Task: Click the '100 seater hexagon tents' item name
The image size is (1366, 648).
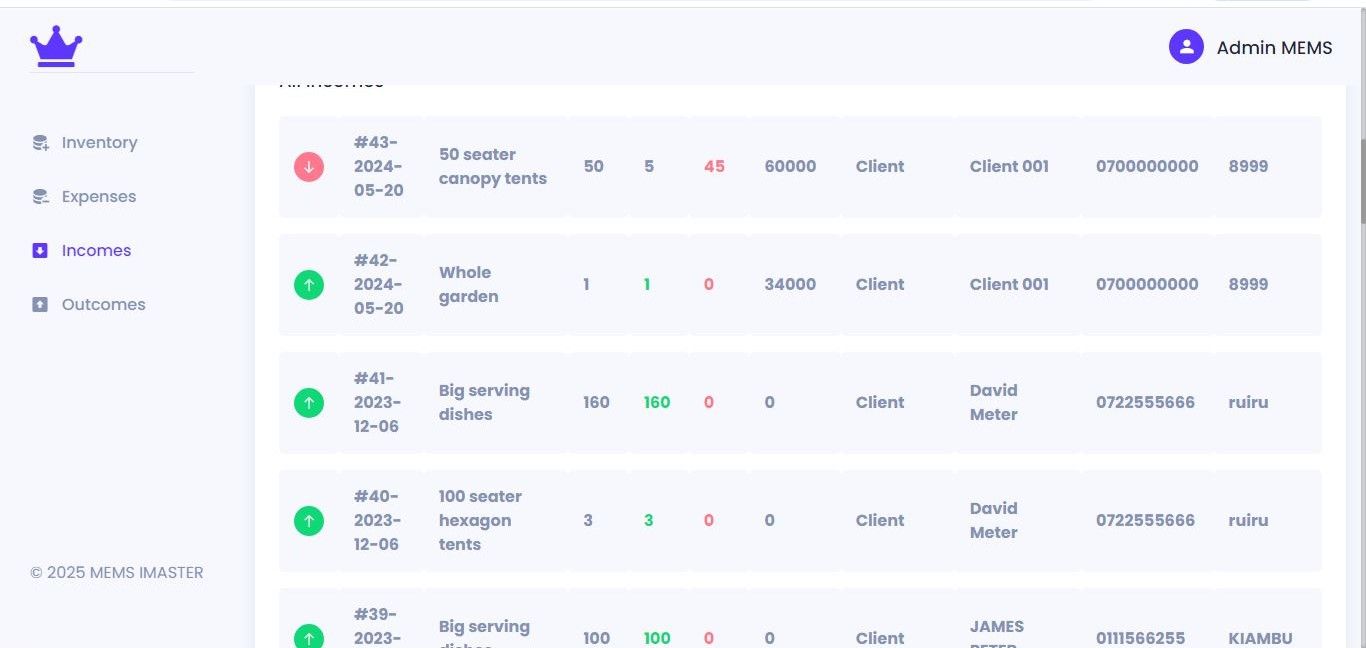Action: [480, 521]
